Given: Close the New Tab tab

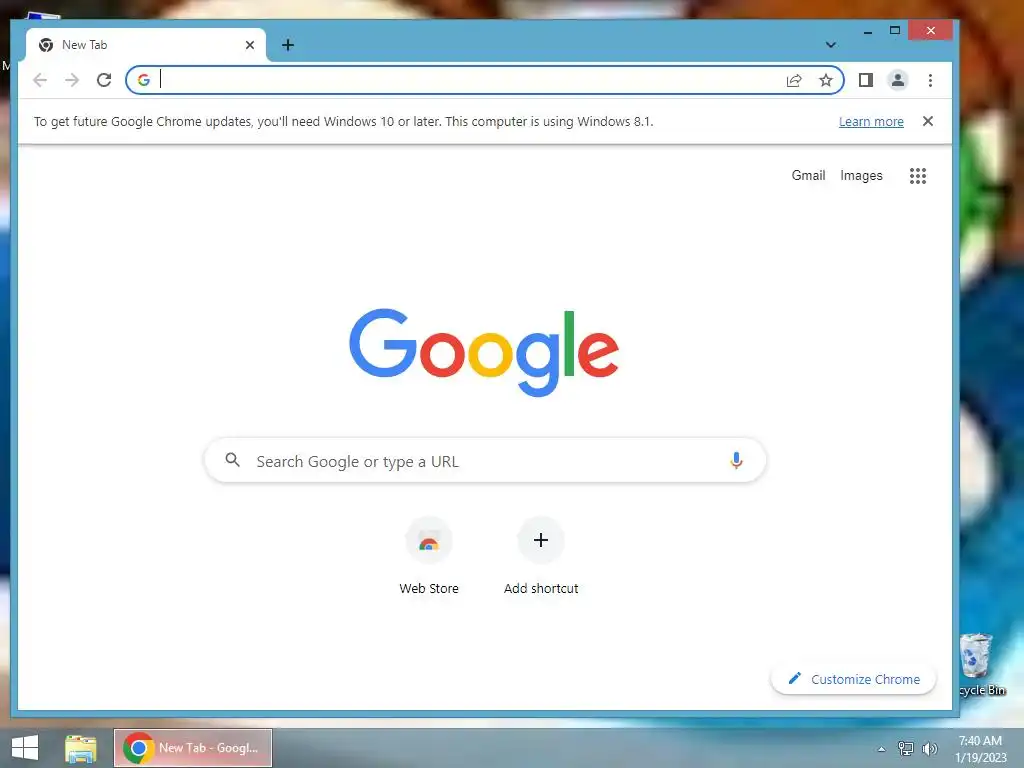Looking at the screenshot, I should [x=249, y=45].
